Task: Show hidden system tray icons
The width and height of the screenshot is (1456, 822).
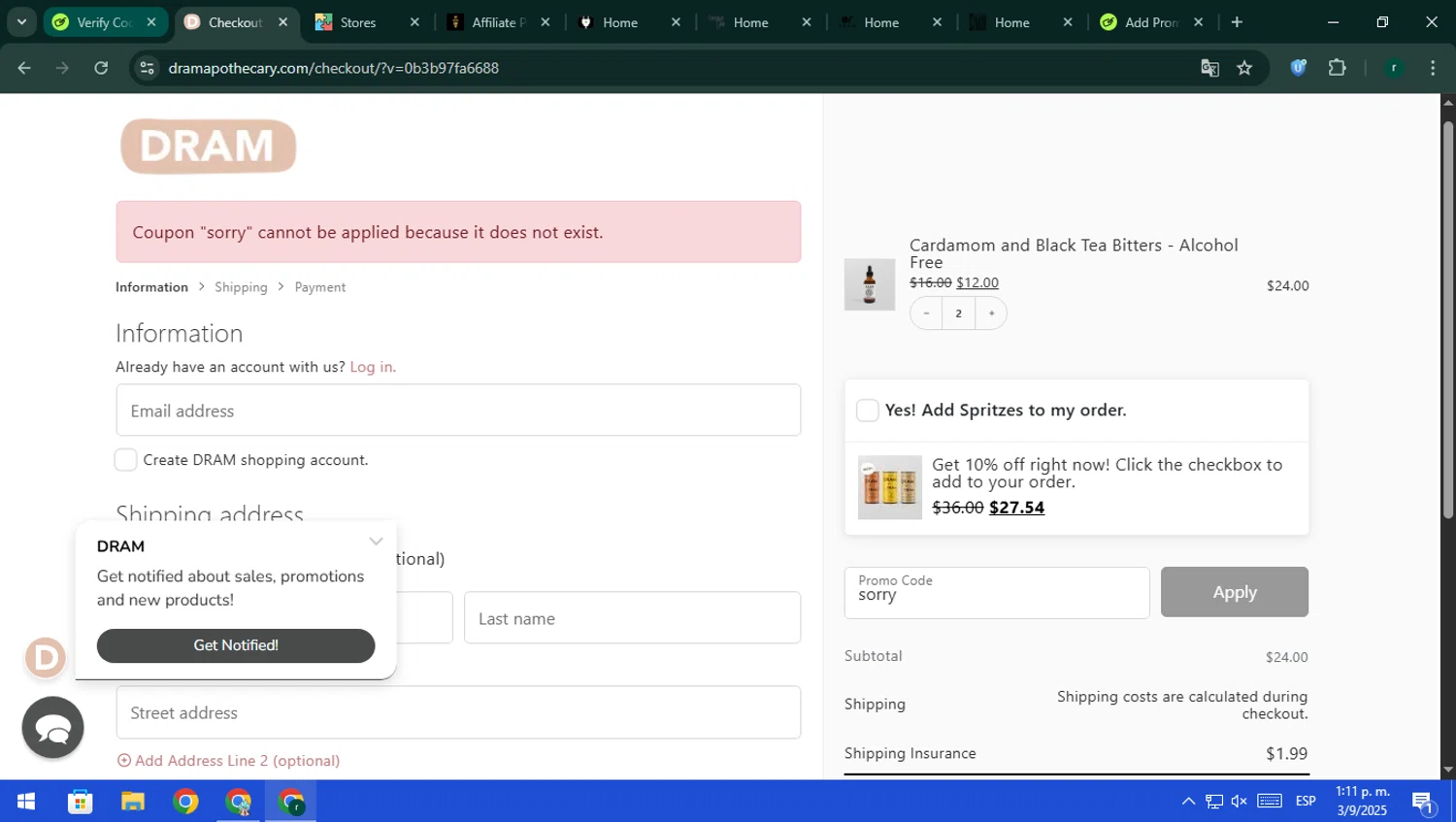Action: (1188, 802)
